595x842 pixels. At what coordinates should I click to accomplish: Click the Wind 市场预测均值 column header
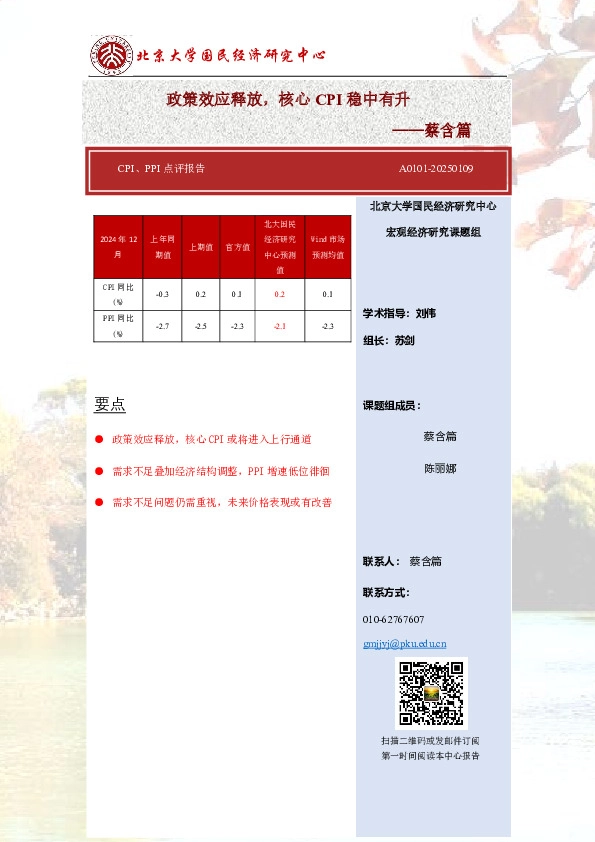click(x=328, y=247)
